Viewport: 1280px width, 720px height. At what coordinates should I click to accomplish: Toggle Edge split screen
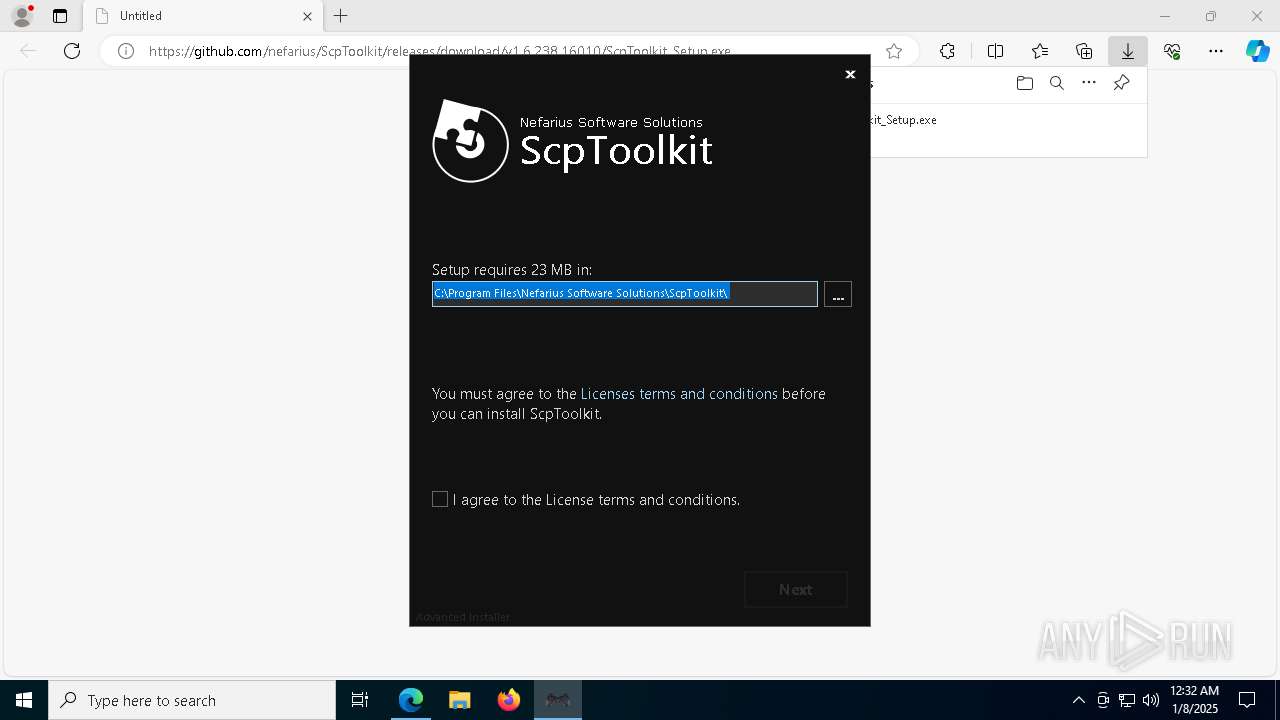(x=995, y=51)
